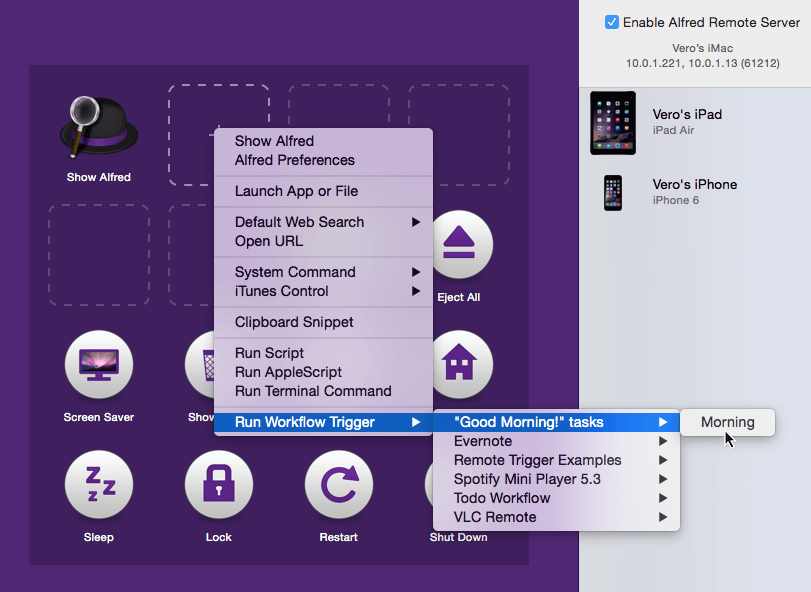Activate the Screen Saver icon

[x=98, y=365]
